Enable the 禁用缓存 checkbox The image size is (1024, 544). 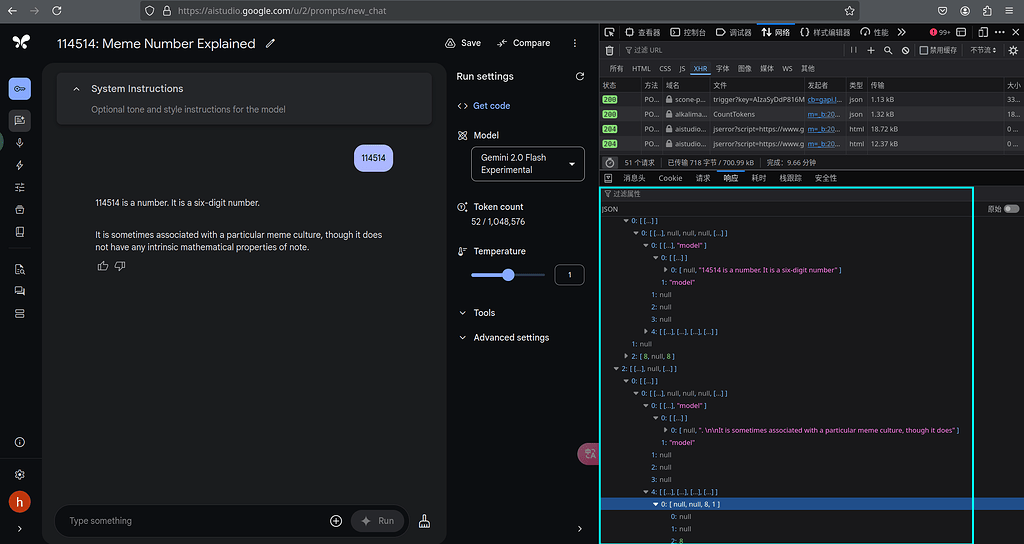point(923,50)
